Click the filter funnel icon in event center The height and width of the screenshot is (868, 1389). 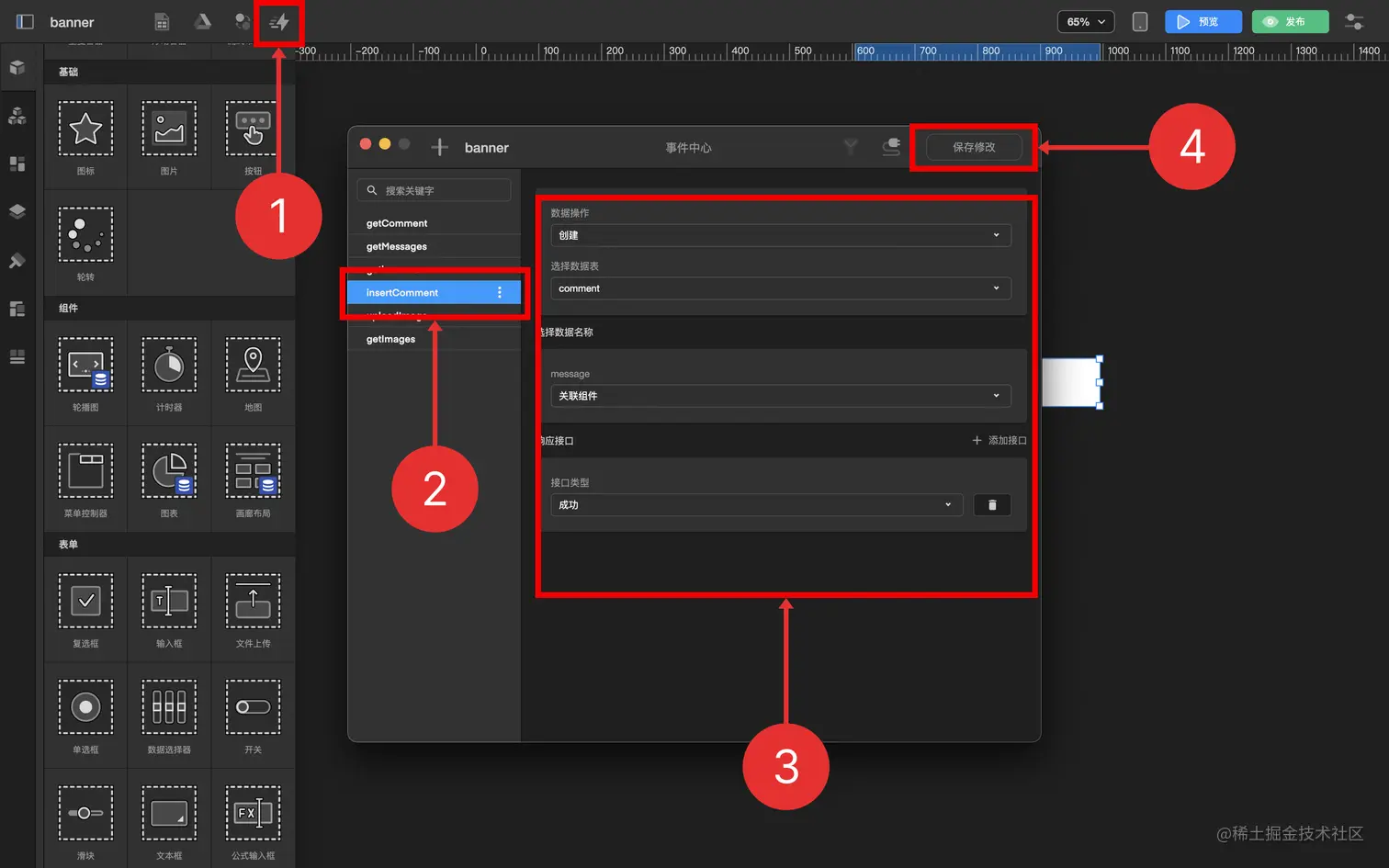(851, 147)
